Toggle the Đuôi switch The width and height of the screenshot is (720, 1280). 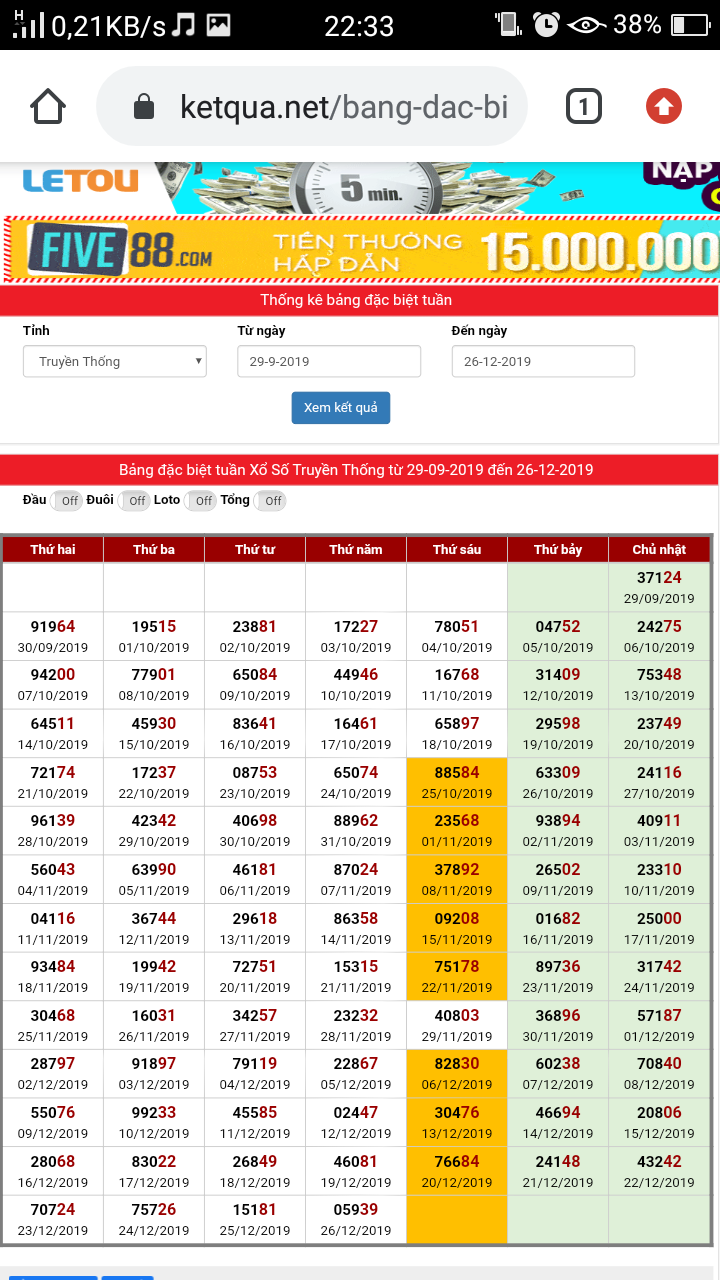click(x=134, y=501)
